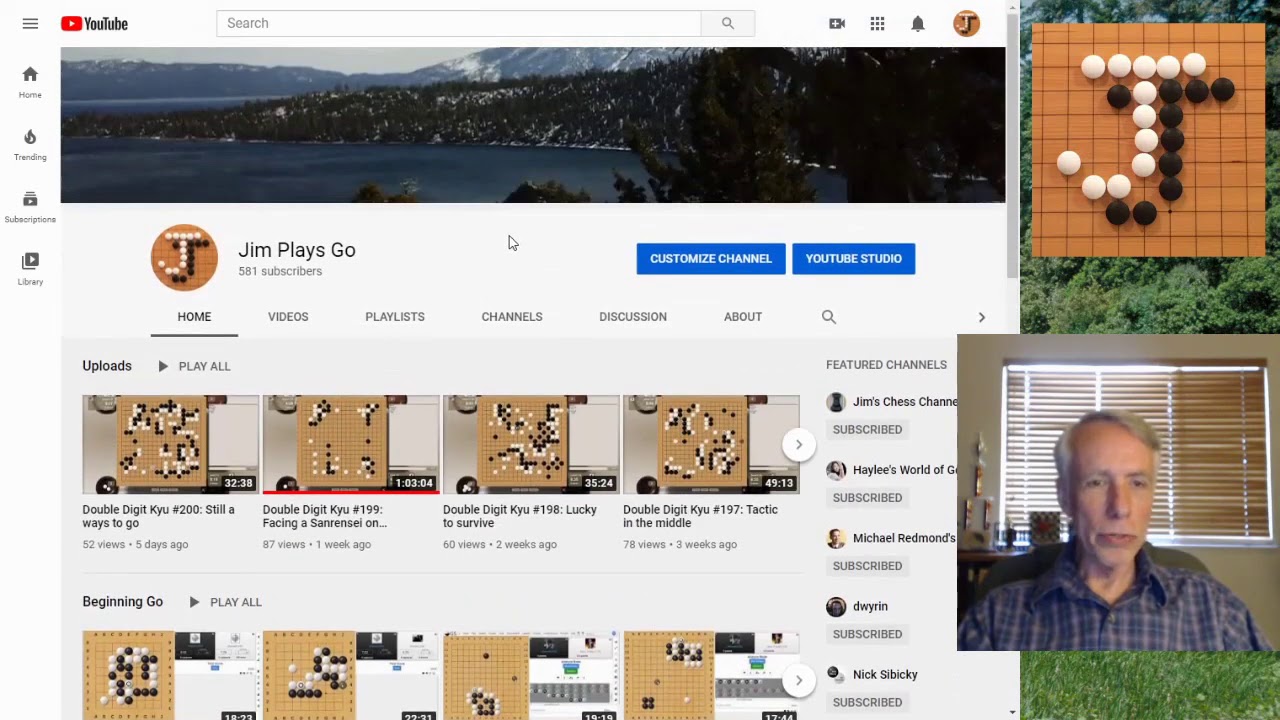Switch to the Playlists tab
The width and height of the screenshot is (1280, 720).
pyautogui.click(x=395, y=316)
